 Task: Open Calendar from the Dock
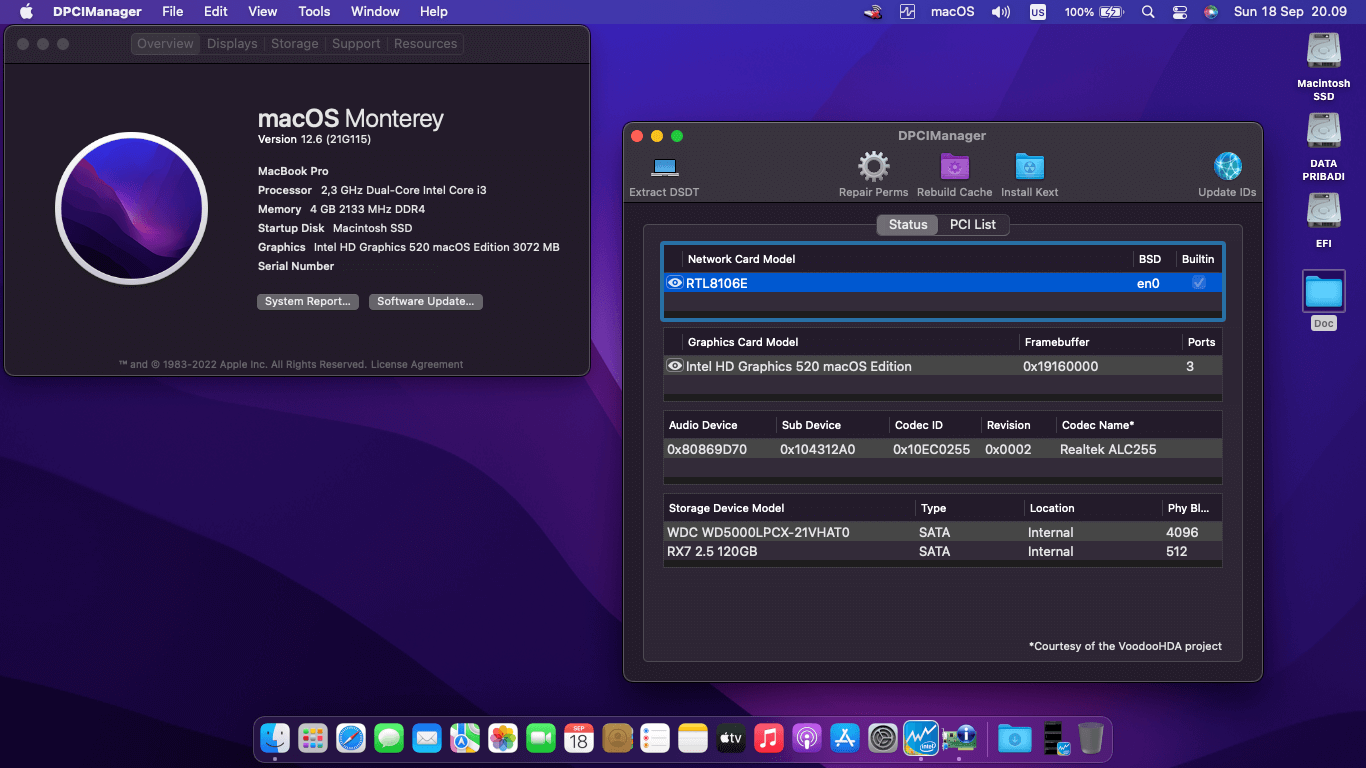tap(579, 738)
